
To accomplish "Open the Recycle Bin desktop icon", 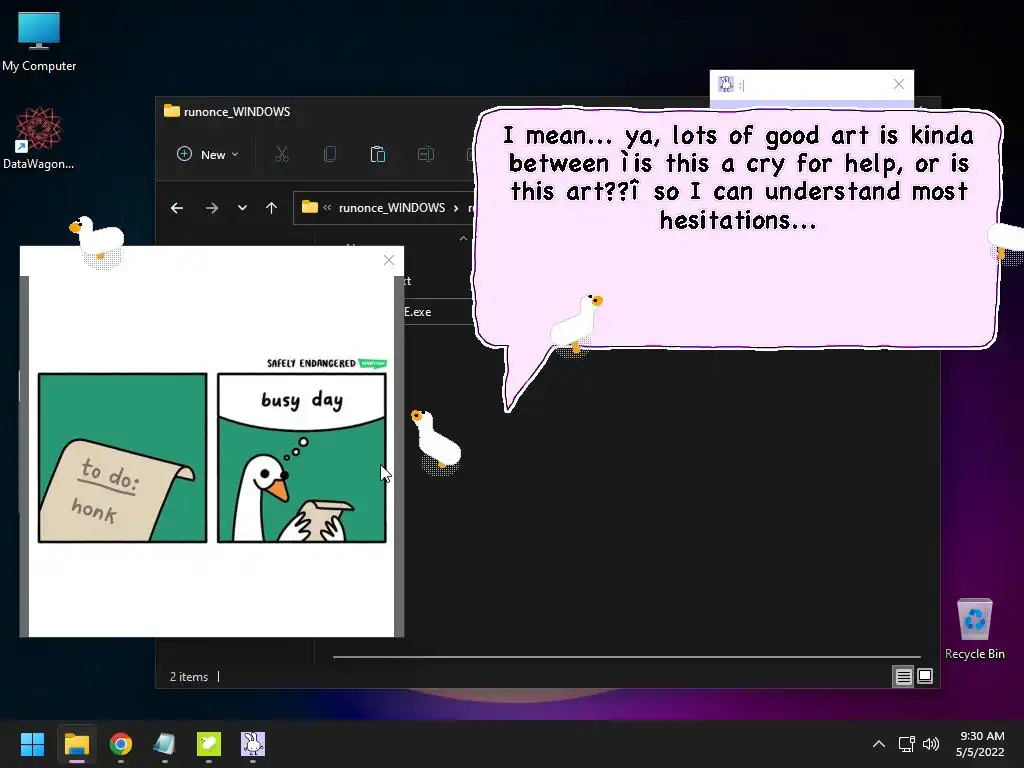I will [x=974, y=629].
